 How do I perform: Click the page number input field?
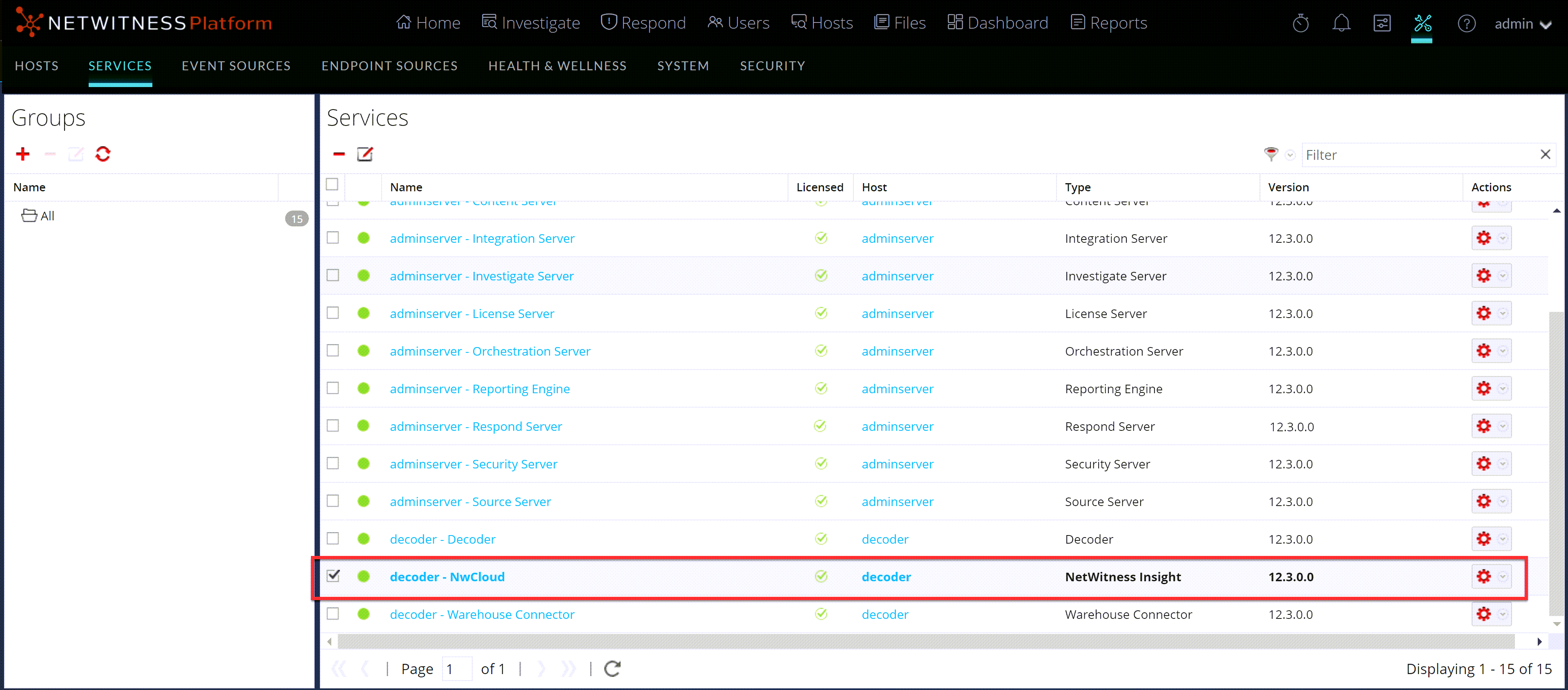click(456, 669)
